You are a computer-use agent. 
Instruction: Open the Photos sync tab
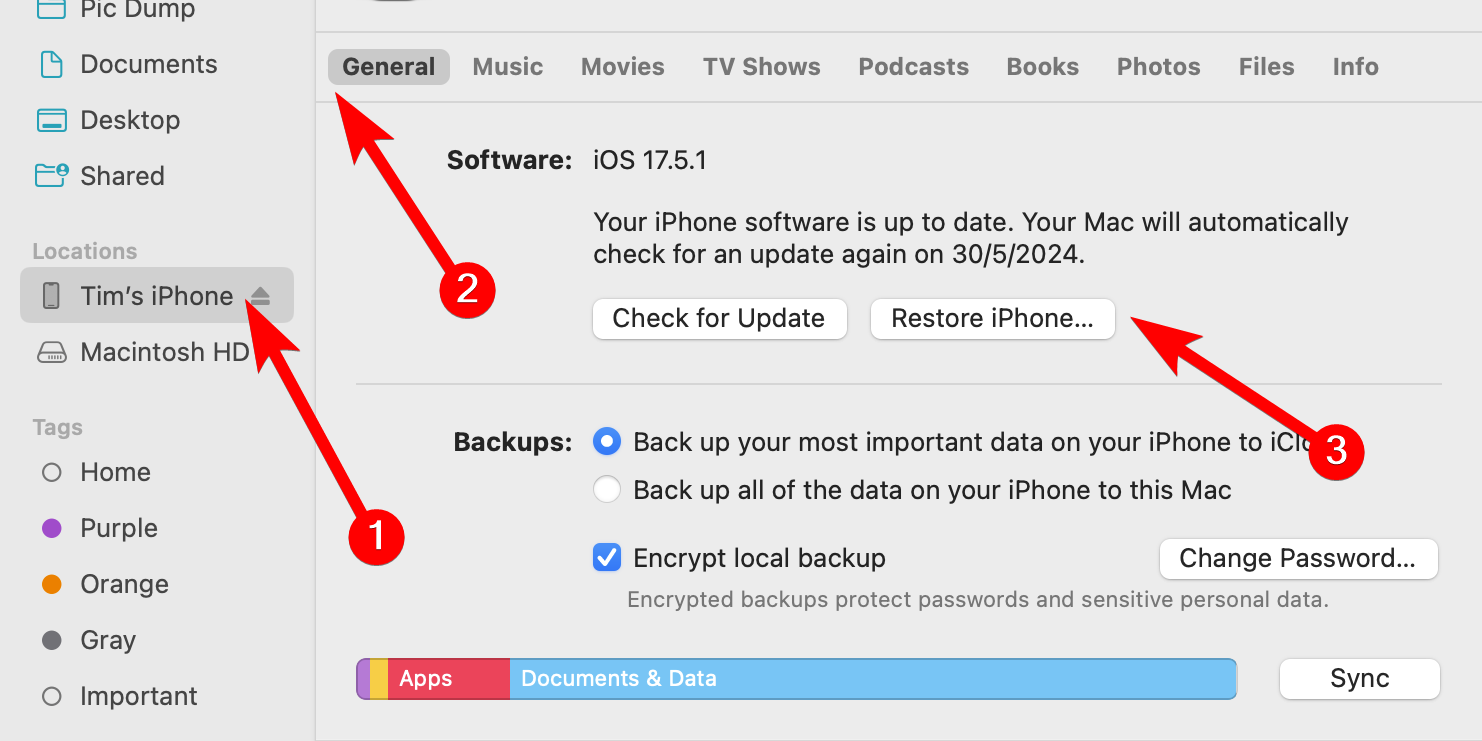coord(1157,66)
